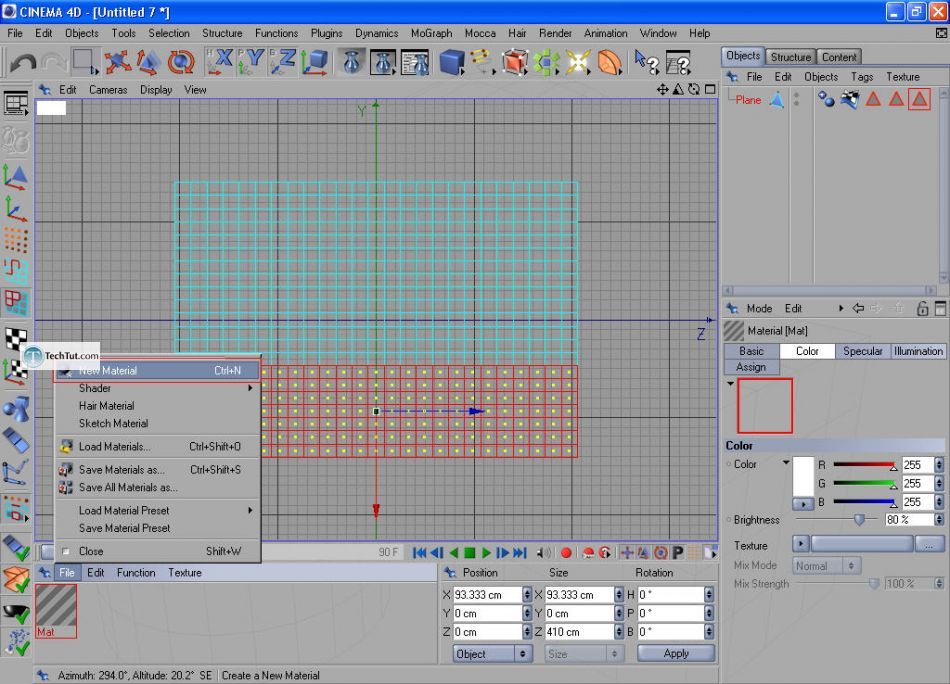
Task: Click the Make Editable sidebar icon
Action: [x=16, y=141]
